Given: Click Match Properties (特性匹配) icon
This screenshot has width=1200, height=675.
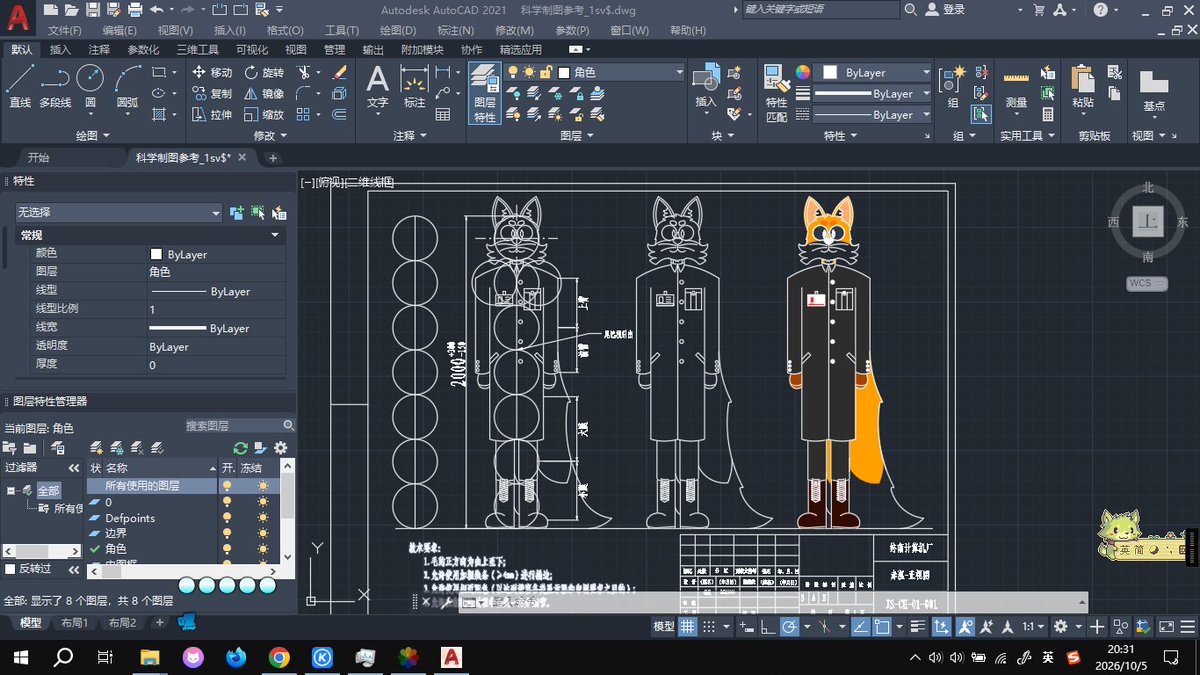Looking at the screenshot, I should coord(776,93).
